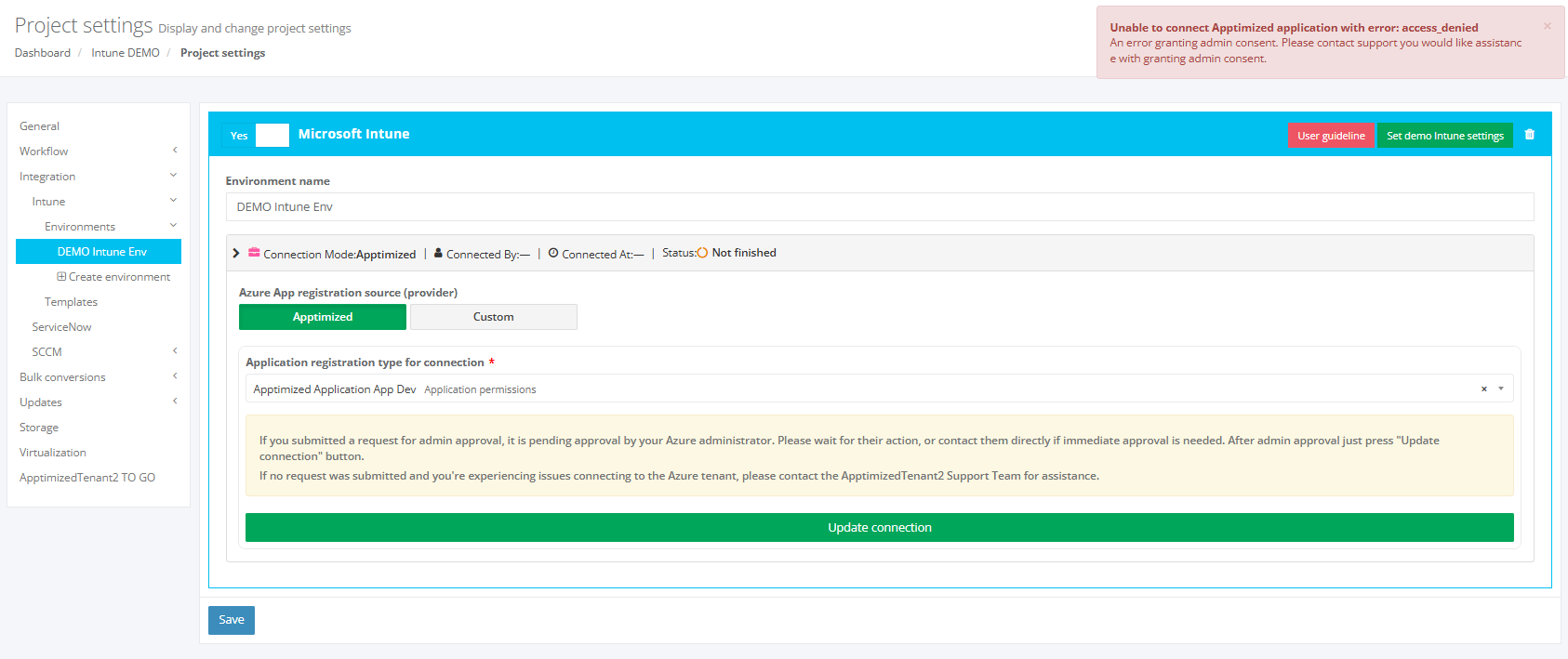Click the plus icon beside Create environment
The width and height of the screenshot is (1568, 659).
click(61, 277)
